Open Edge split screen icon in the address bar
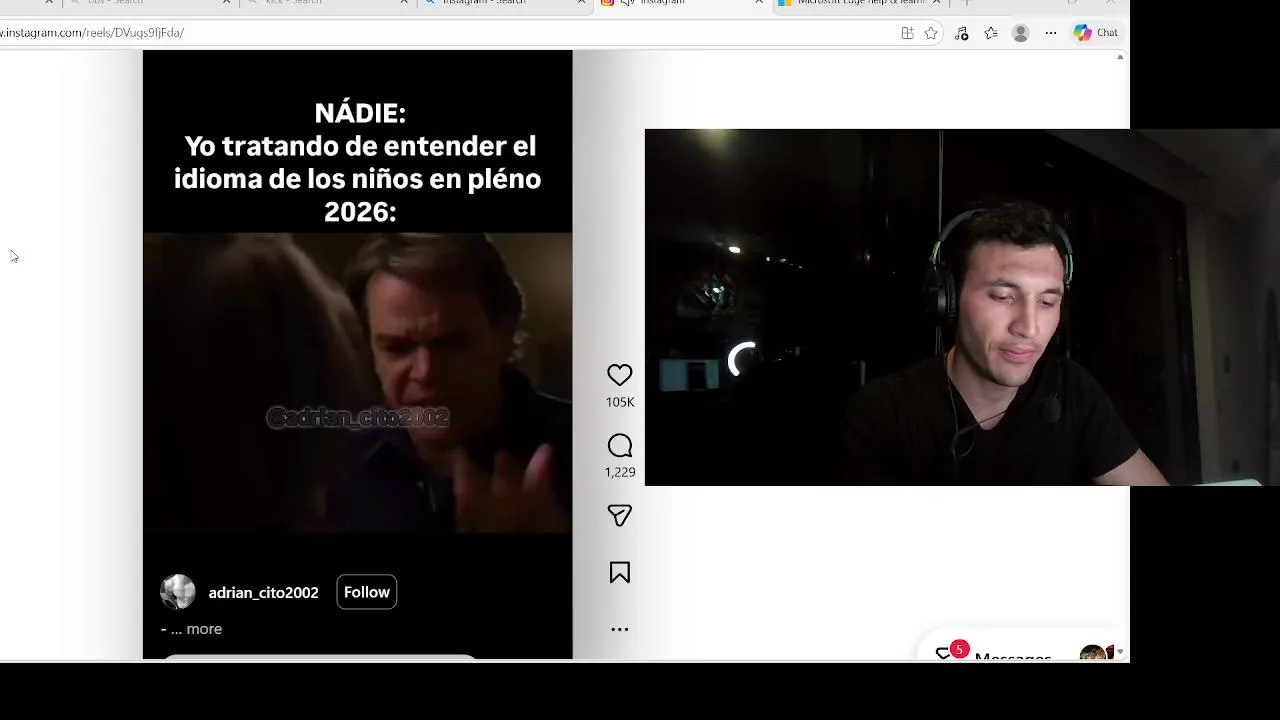The image size is (1280, 720). click(907, 33)
